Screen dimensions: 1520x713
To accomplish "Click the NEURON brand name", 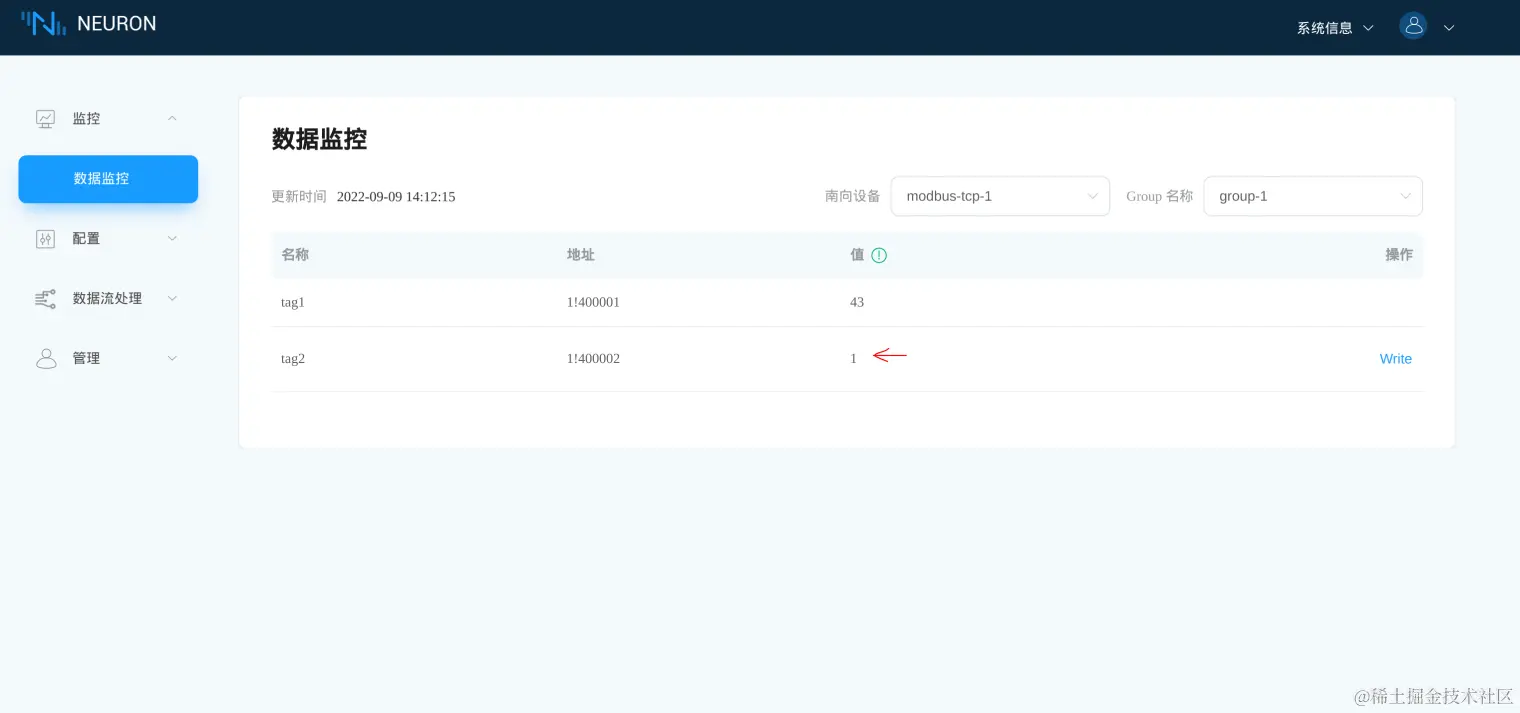I will point(117,24).
